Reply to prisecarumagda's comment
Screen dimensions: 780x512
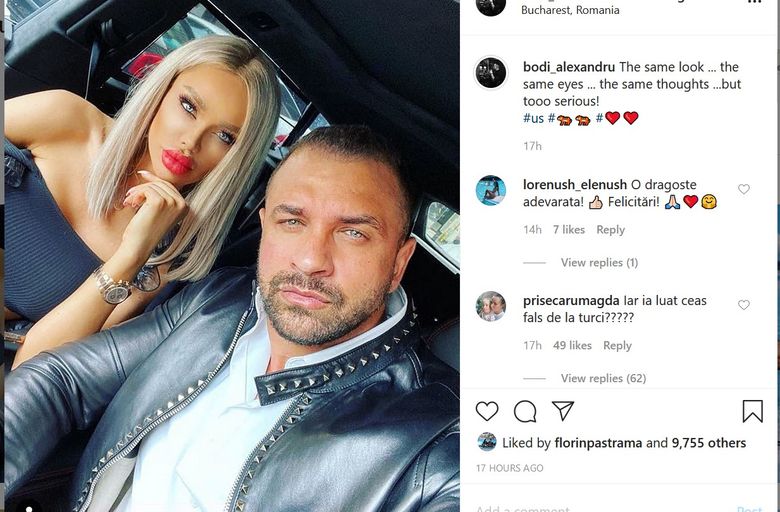tap(617, 345)
